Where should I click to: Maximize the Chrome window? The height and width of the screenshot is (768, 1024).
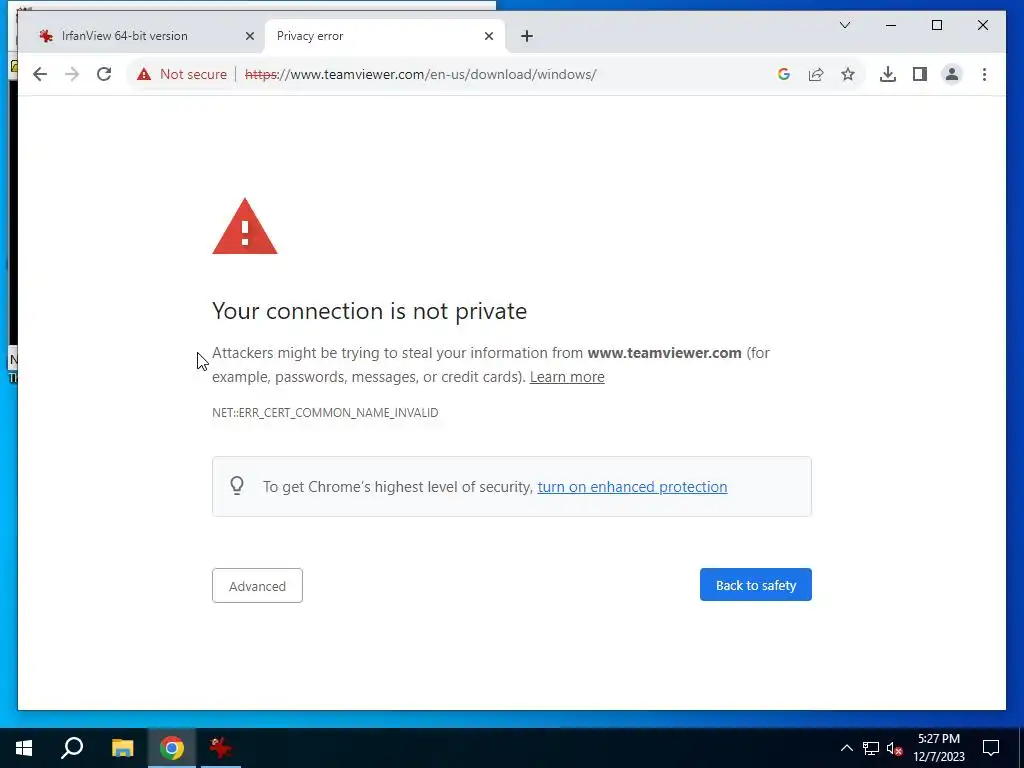(x=936, y=25)
